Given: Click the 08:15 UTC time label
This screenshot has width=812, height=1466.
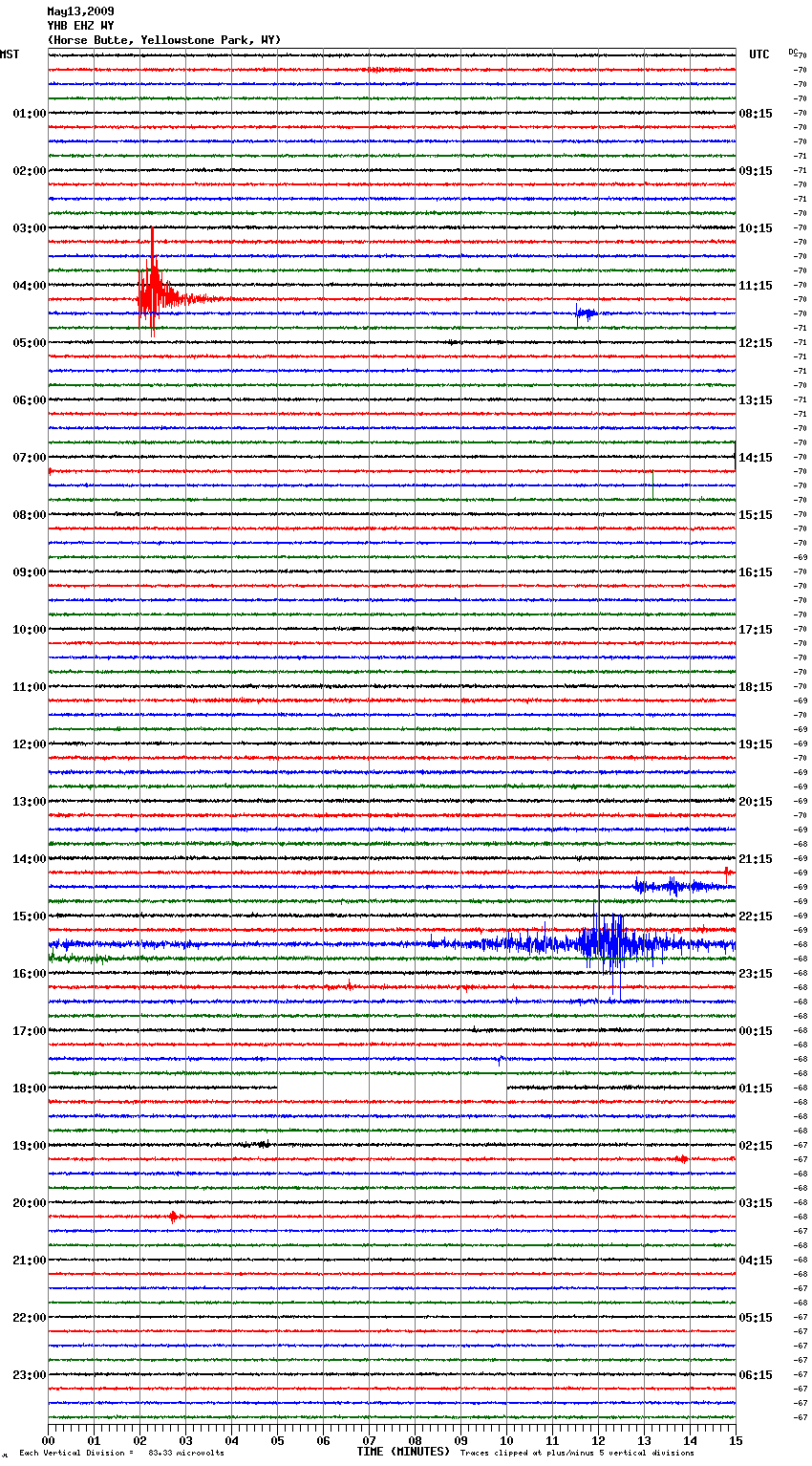Looking at the screenshot, I should pos(756,114).
